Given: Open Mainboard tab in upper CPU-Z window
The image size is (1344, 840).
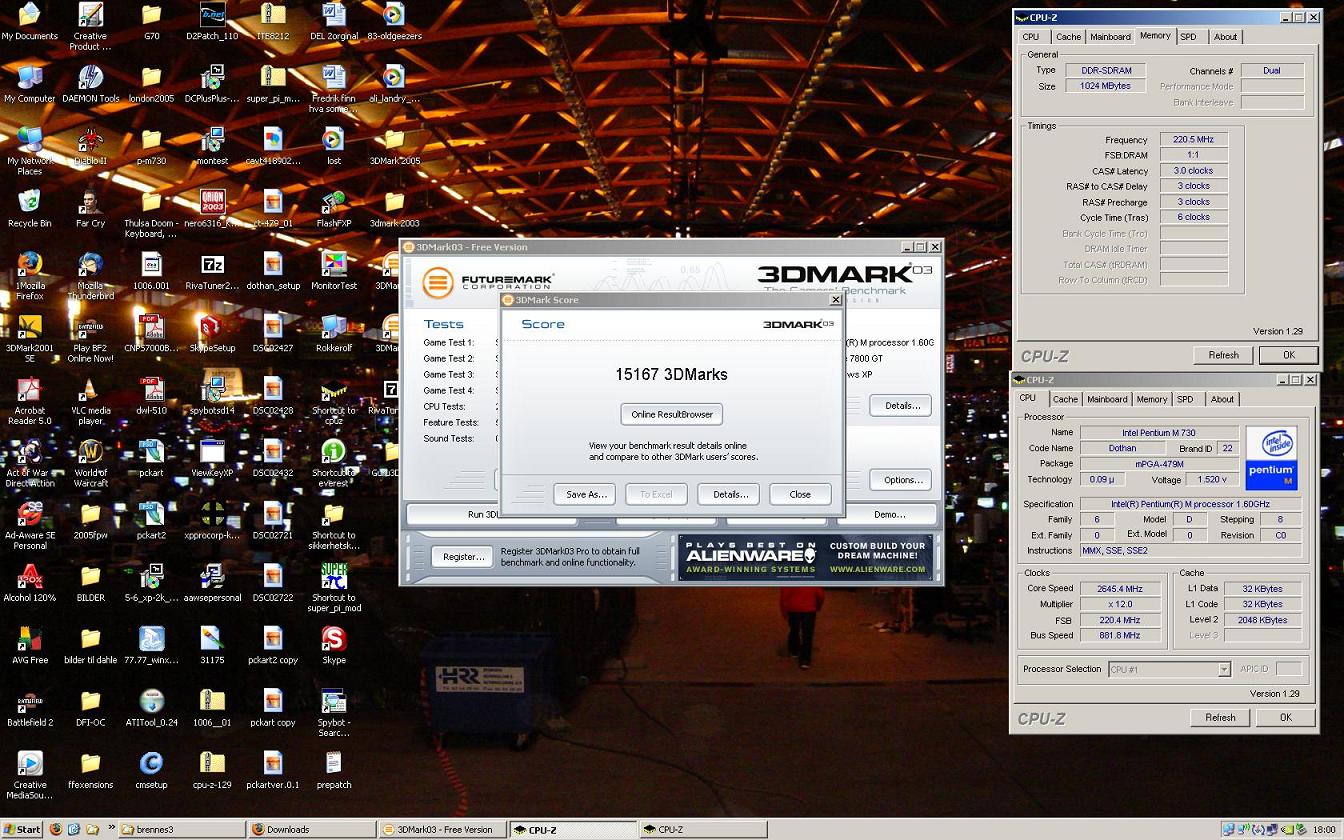Looking at the screenshot, I should click(x=1110, y=37).
